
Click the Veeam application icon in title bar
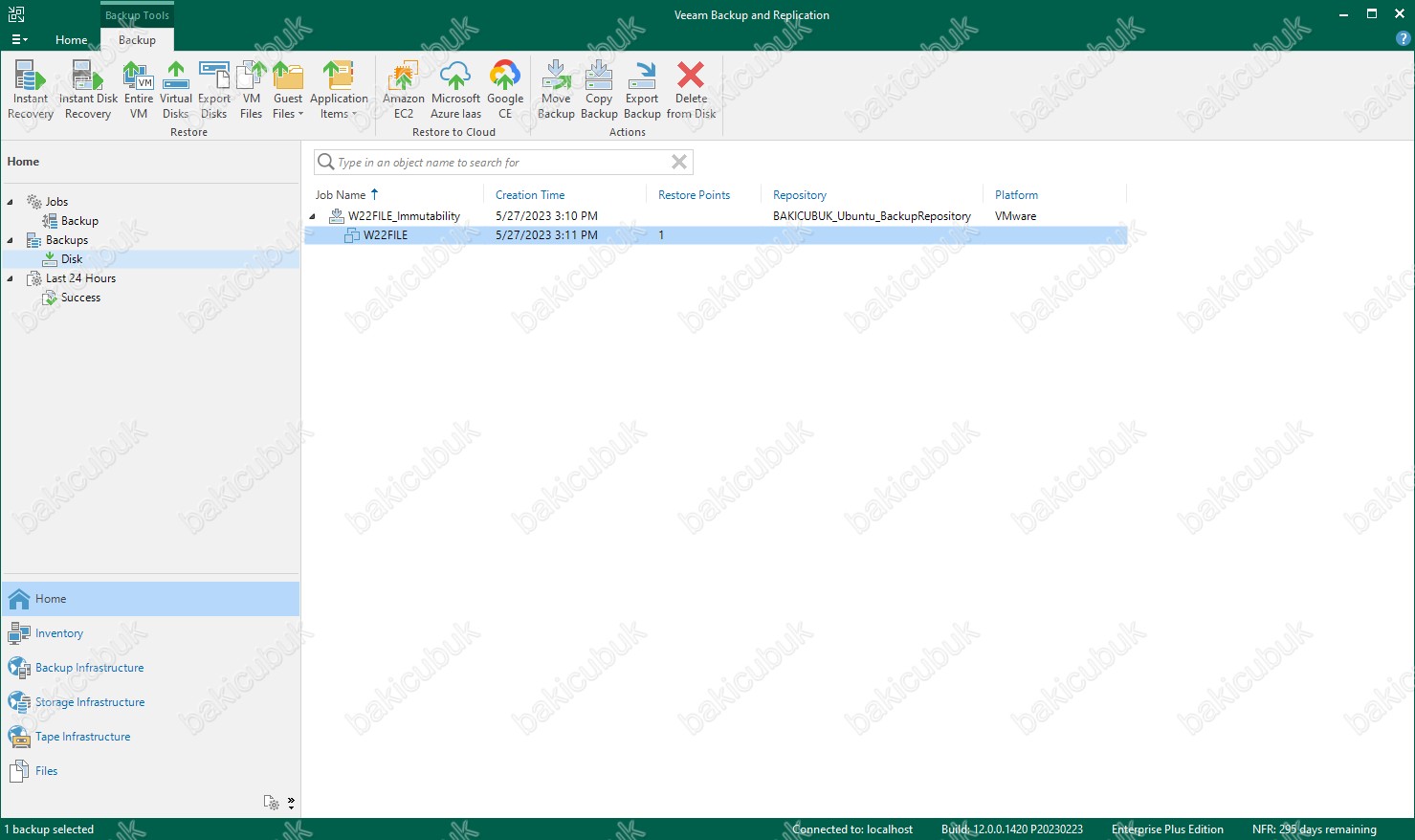[16, 14]
